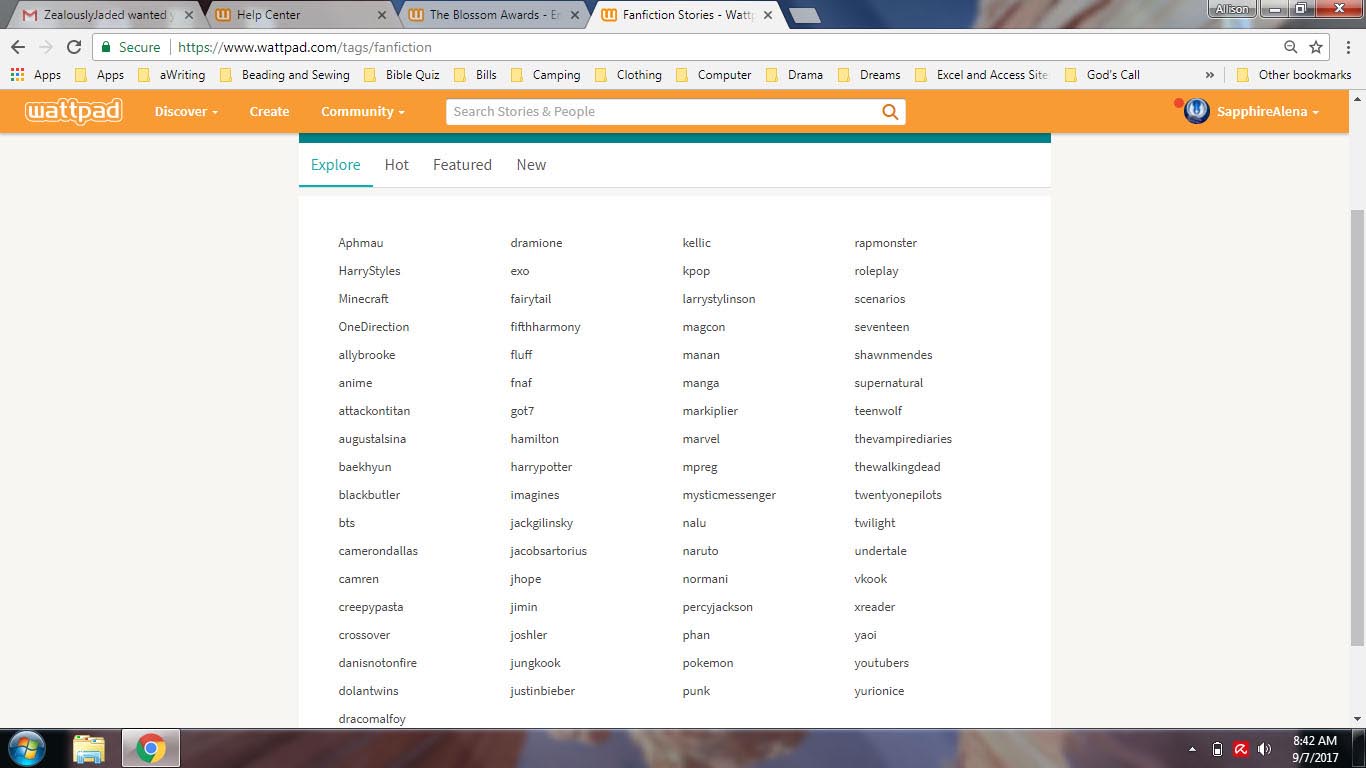Open the creepypasta tag link
This screenshot has width=1366, height=768.
point(371,607)
